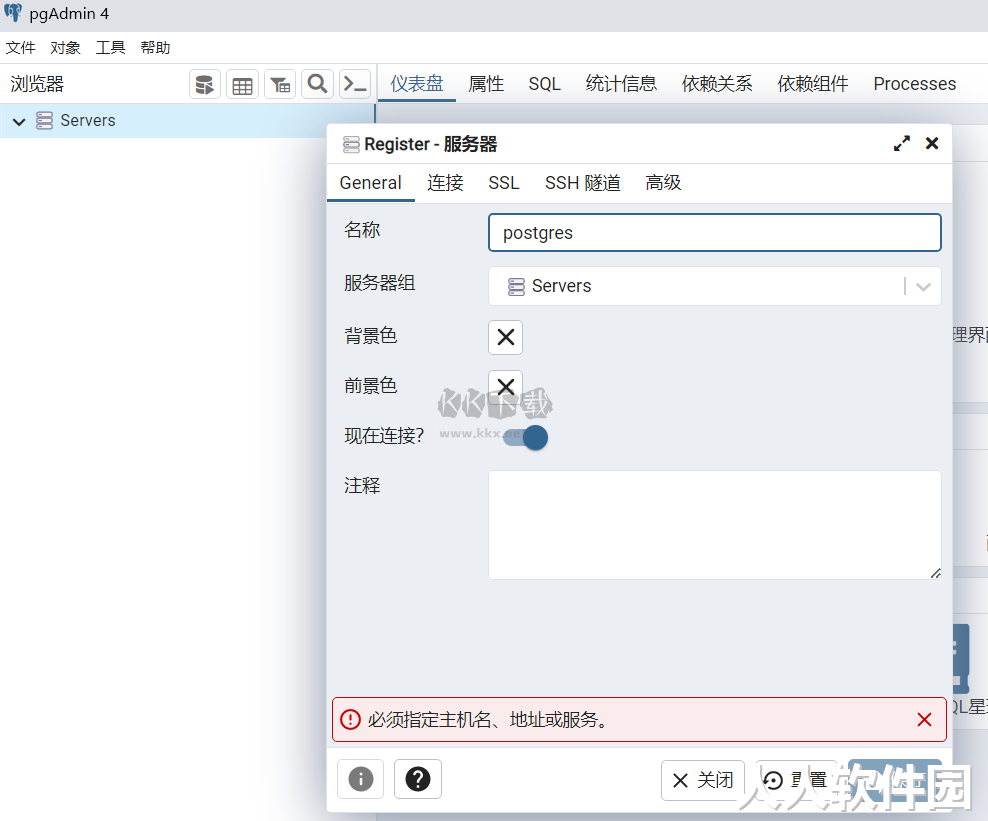Open the Search Objects magnifier icon
Screen dimensions: 988x821
[318, 84]
